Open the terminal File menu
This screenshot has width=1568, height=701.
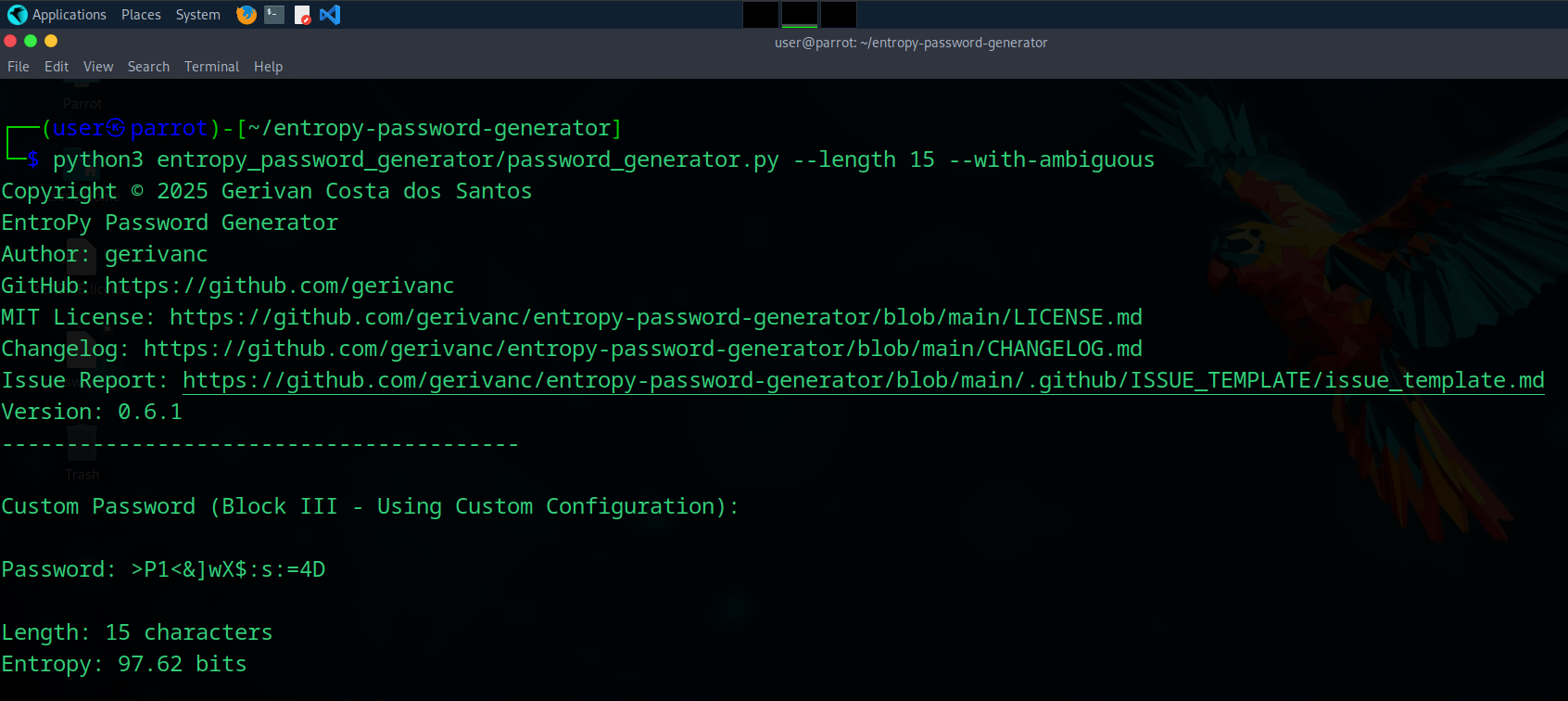(19, 67)
